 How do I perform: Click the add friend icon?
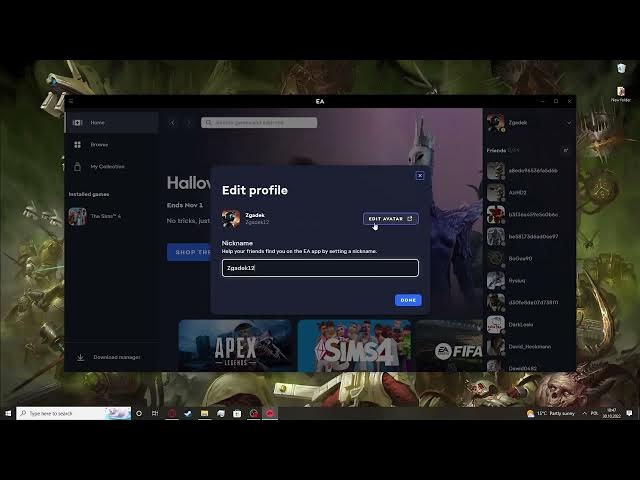565,150
